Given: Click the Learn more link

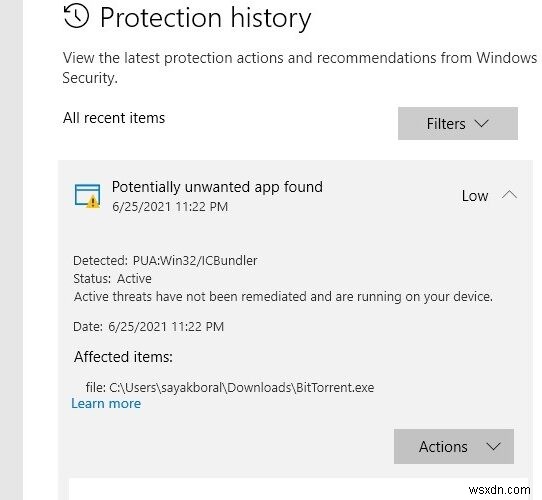Looking at the screenshot, I should [106, 404].
